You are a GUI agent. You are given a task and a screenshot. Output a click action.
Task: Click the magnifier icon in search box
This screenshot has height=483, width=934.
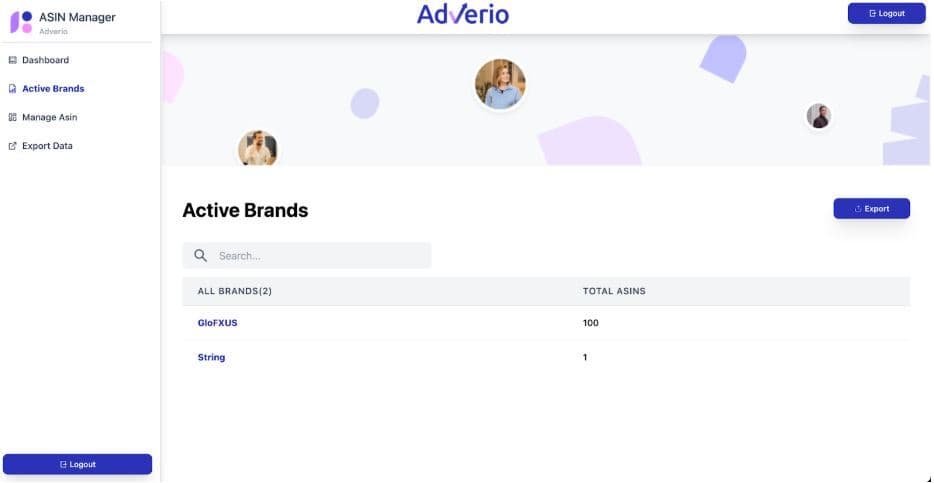[x=200, y=256]
